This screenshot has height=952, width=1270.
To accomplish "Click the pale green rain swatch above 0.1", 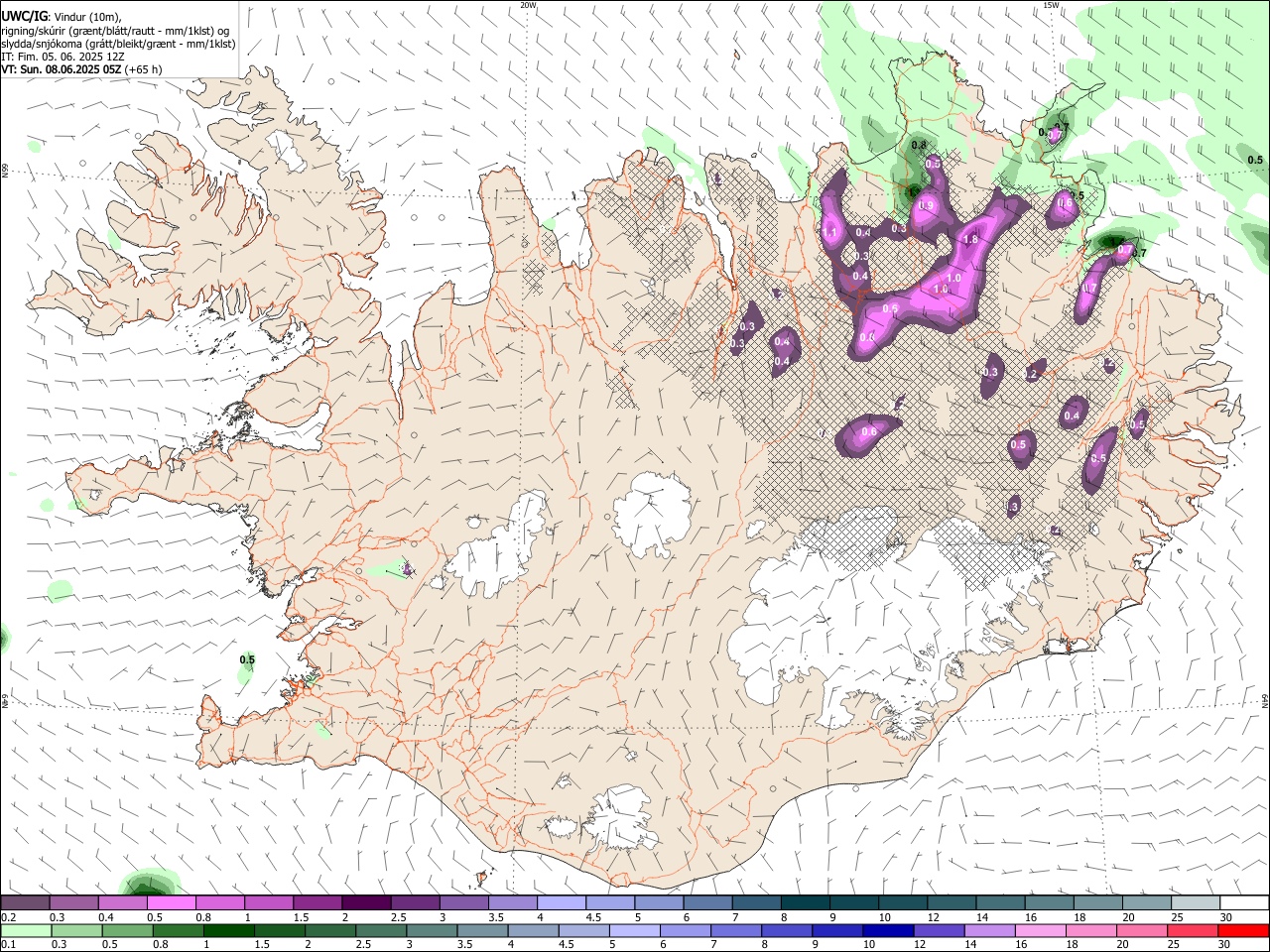I will pos(26,931).
